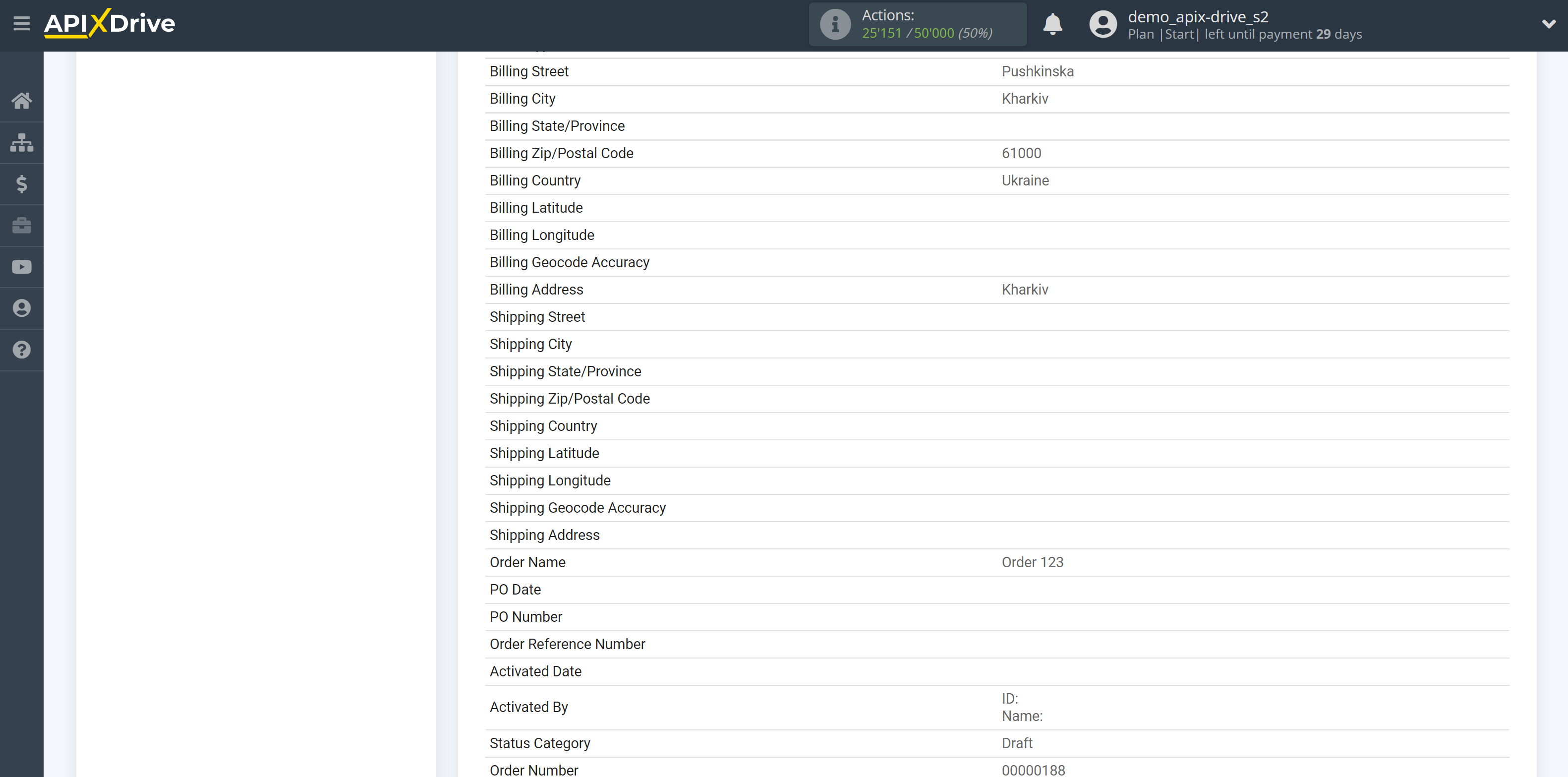
Task: Select the Billing Country label
Action: click(x=535, y=181)
